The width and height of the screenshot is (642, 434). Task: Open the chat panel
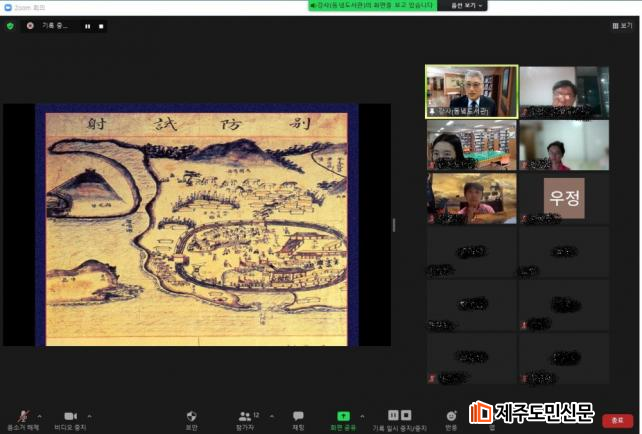click(298, 416)
